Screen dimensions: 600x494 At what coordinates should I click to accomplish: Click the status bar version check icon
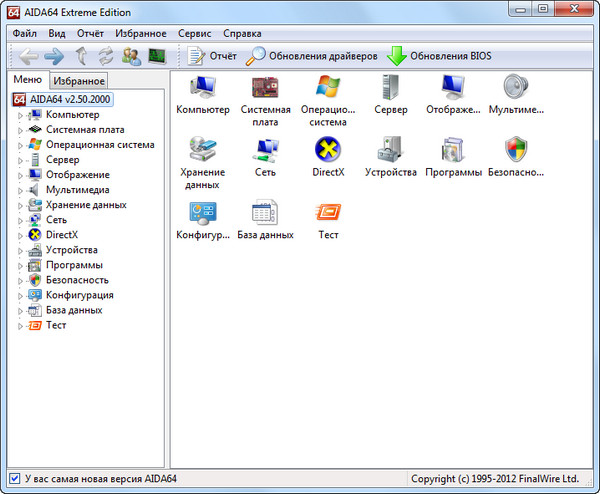[x=13, y=478]
